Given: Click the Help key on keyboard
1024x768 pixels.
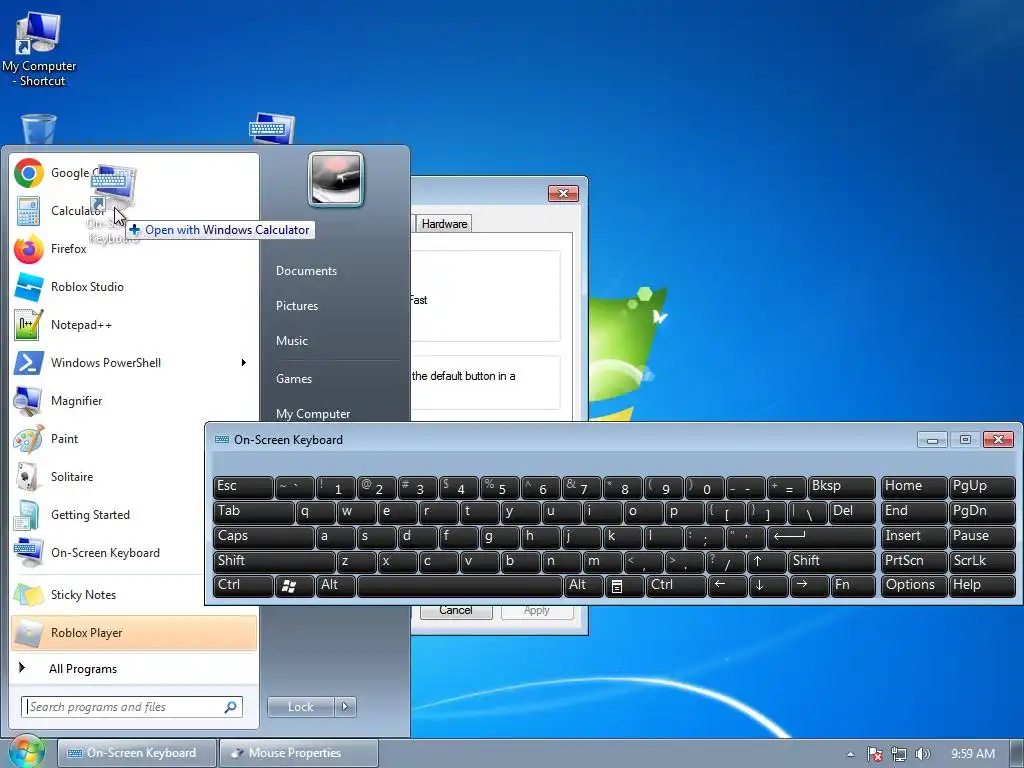Looking at the screenshot, I should point(982,586).
